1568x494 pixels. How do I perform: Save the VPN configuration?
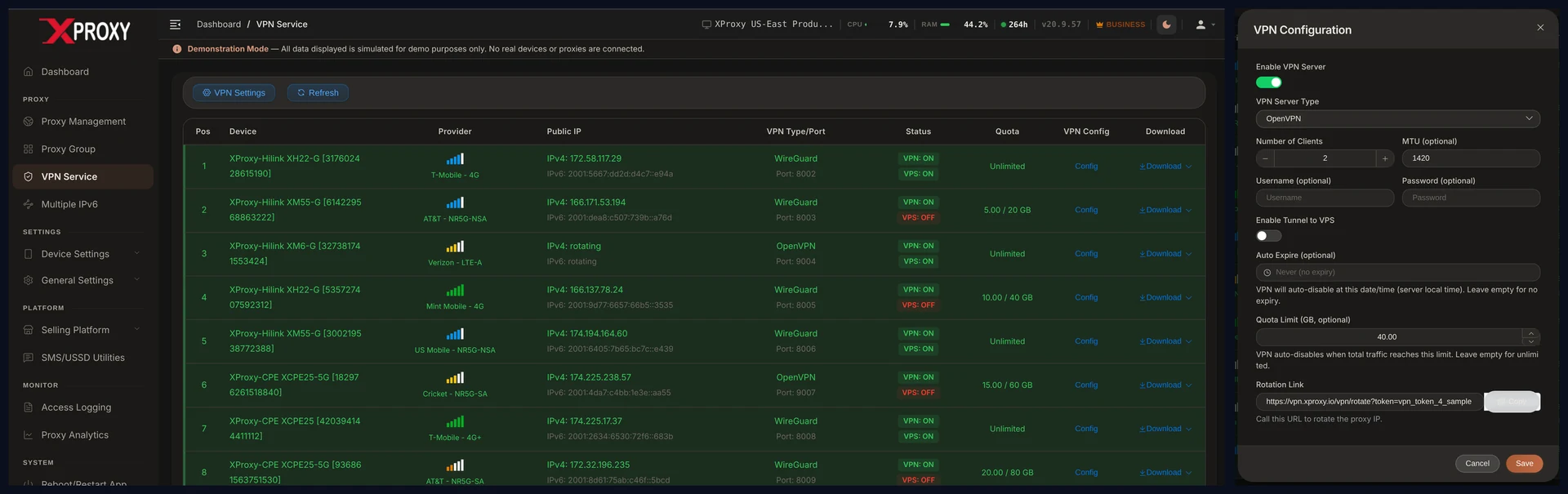pos(1524,464)
